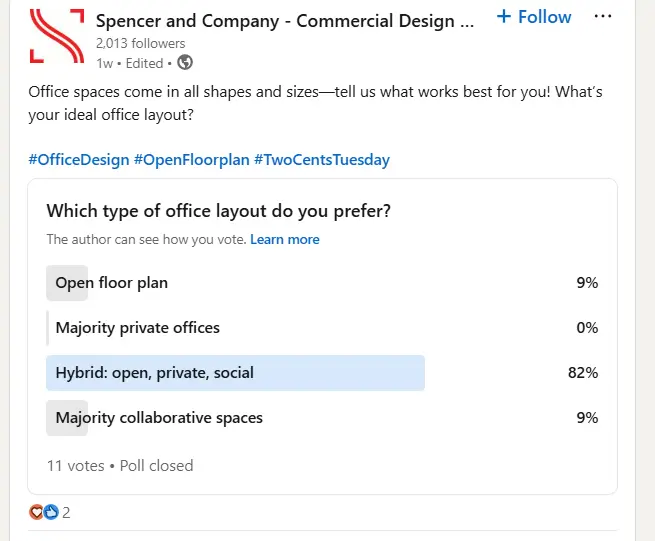This screenshot has height=541, width=655.
Task: Select the Open floor plan poll option
Action: [x=111, y=283]
